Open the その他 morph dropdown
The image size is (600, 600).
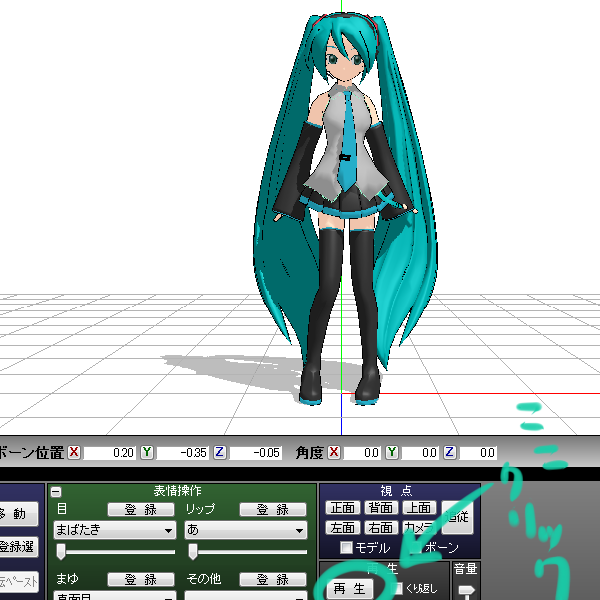coord(246,596)
